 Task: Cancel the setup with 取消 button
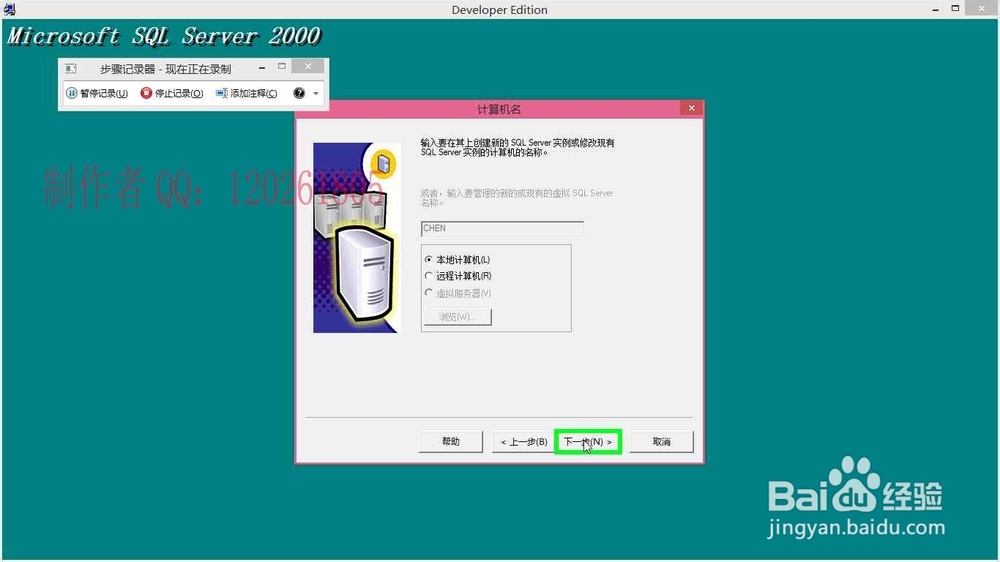pyautogui.click(x=661, y=441)
